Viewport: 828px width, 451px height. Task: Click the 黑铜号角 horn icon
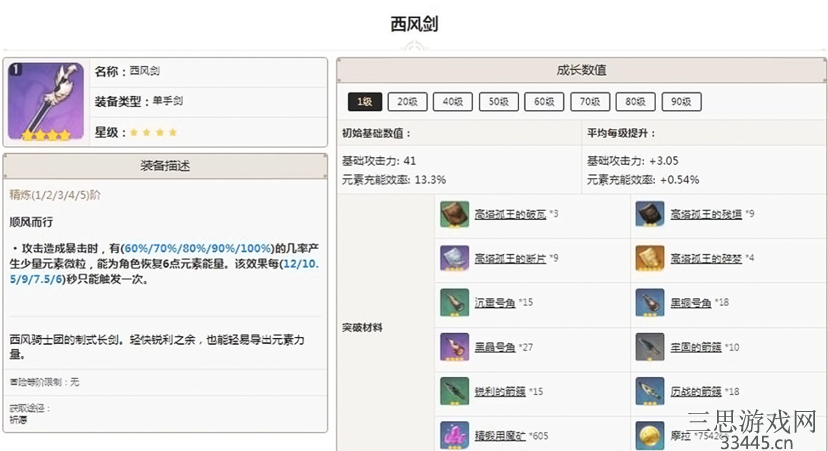(650, 303)
